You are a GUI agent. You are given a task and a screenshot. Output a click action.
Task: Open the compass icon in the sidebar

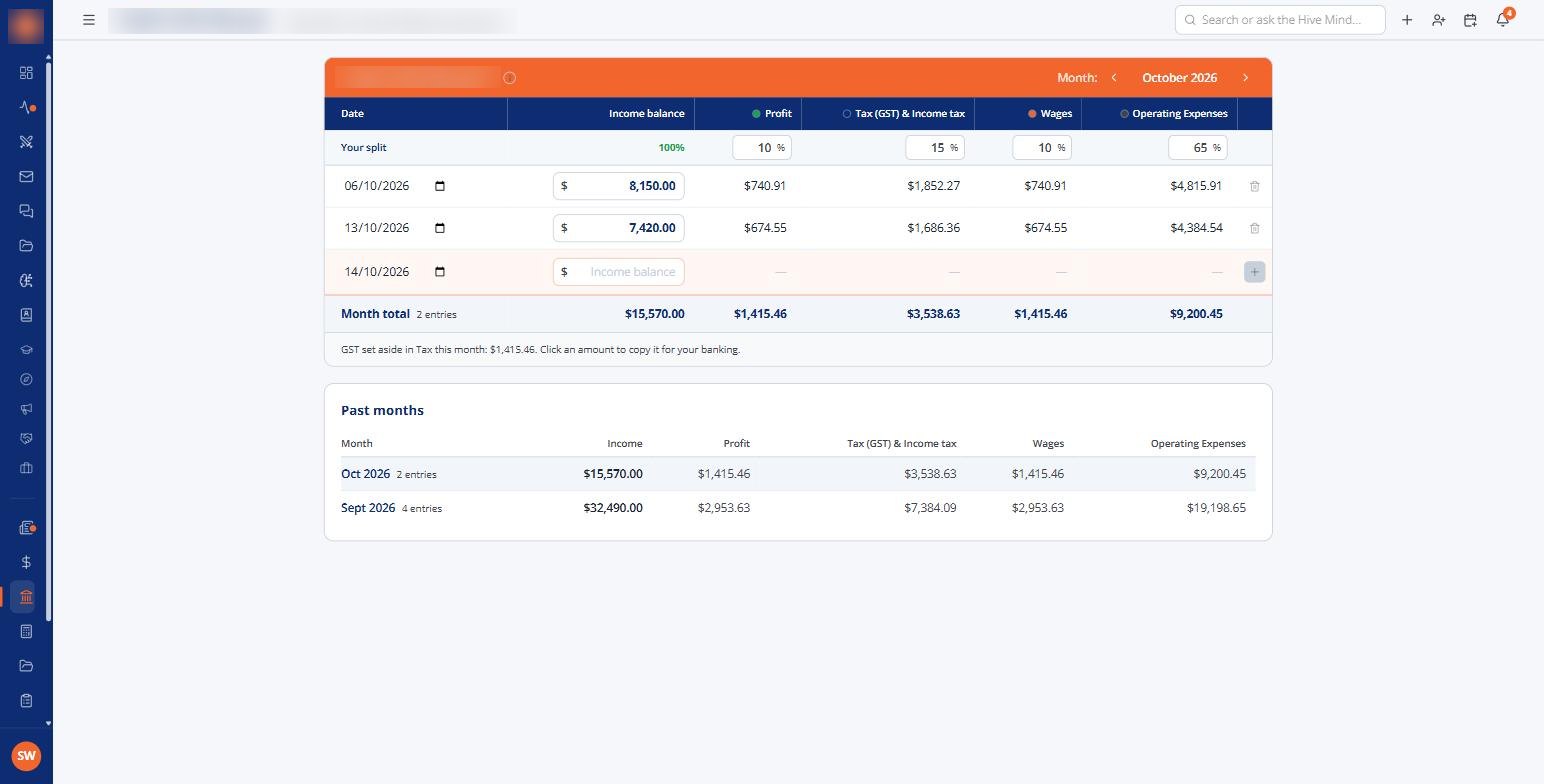[x=26, y=379]
